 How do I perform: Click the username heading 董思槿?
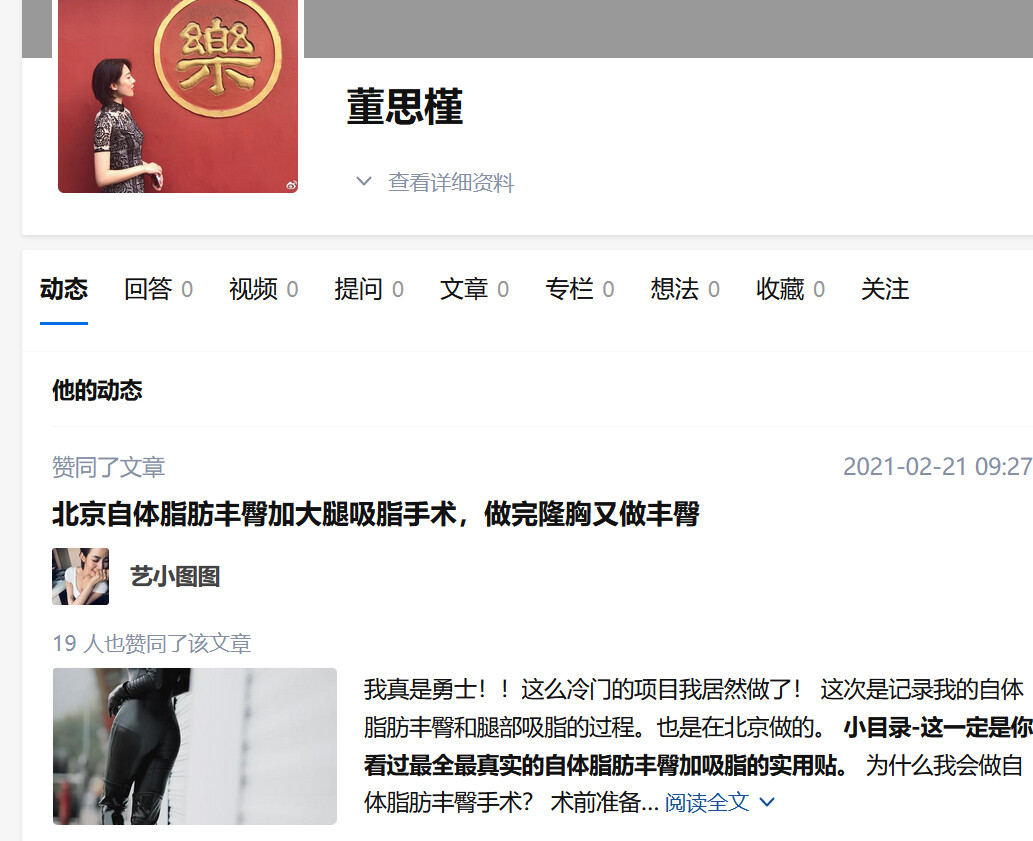(x=405, y=107)
